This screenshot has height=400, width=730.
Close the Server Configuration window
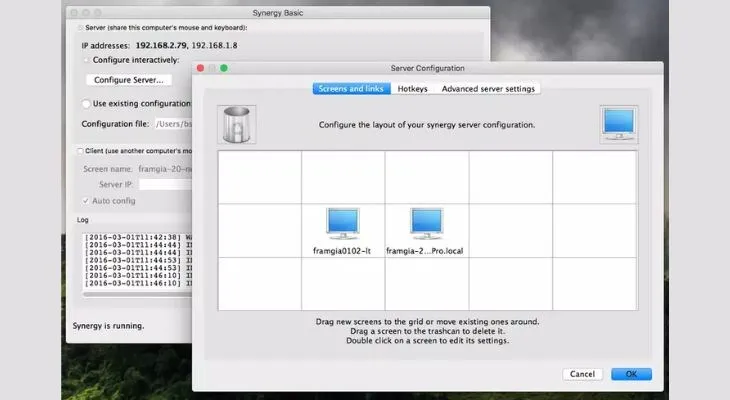pos(200,68)
